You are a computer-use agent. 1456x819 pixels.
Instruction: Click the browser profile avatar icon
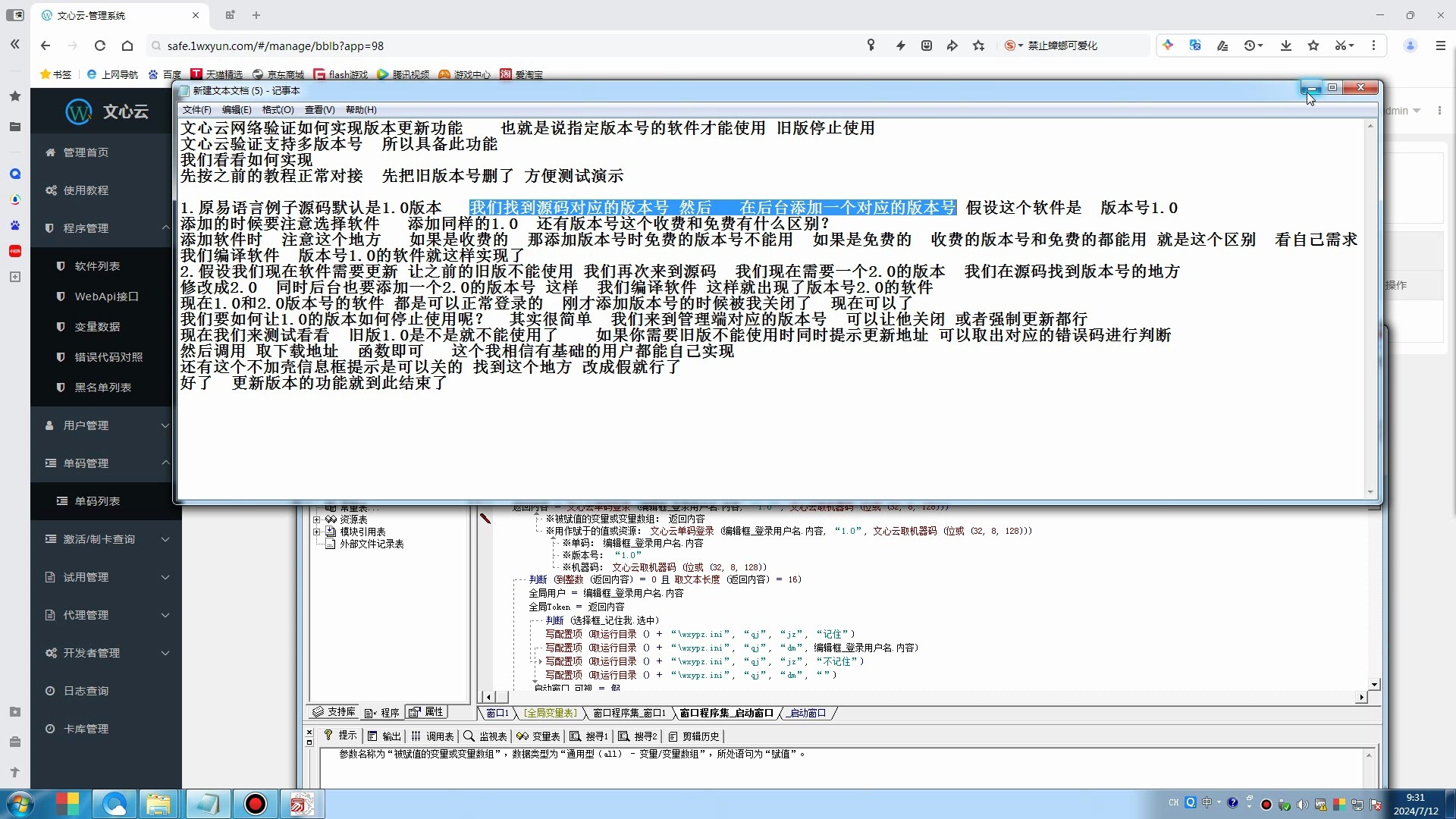1410,45
